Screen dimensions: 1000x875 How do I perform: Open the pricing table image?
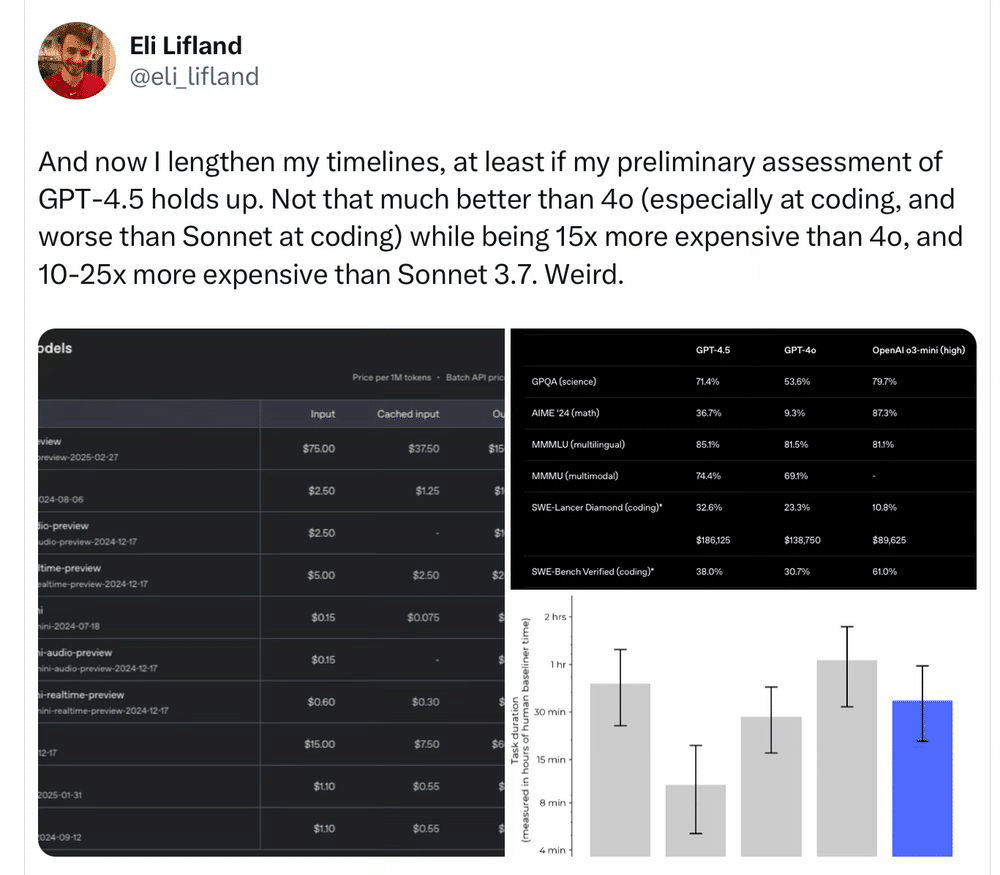coord(271,592)
